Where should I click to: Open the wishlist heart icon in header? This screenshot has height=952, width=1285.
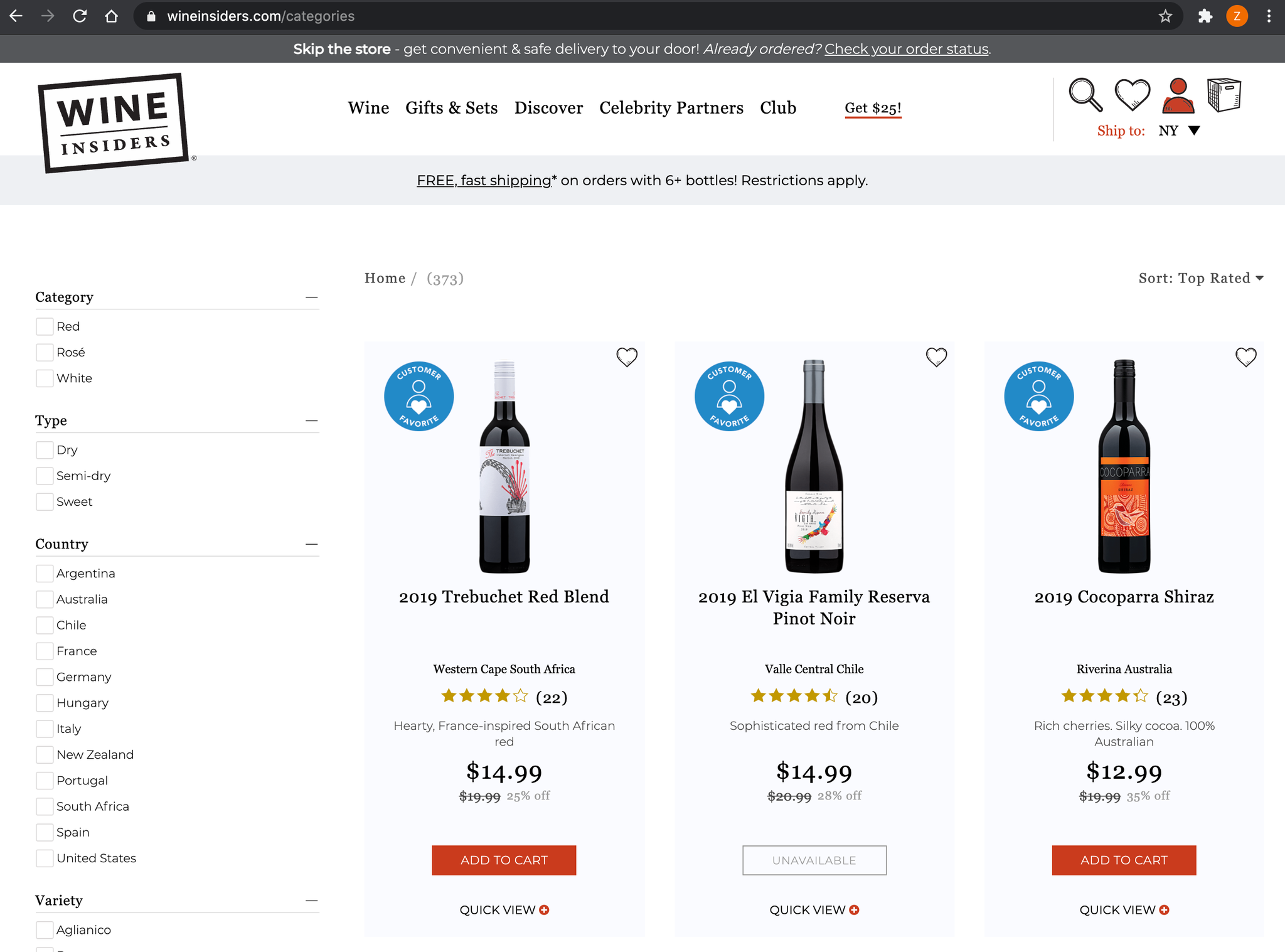1132,95
